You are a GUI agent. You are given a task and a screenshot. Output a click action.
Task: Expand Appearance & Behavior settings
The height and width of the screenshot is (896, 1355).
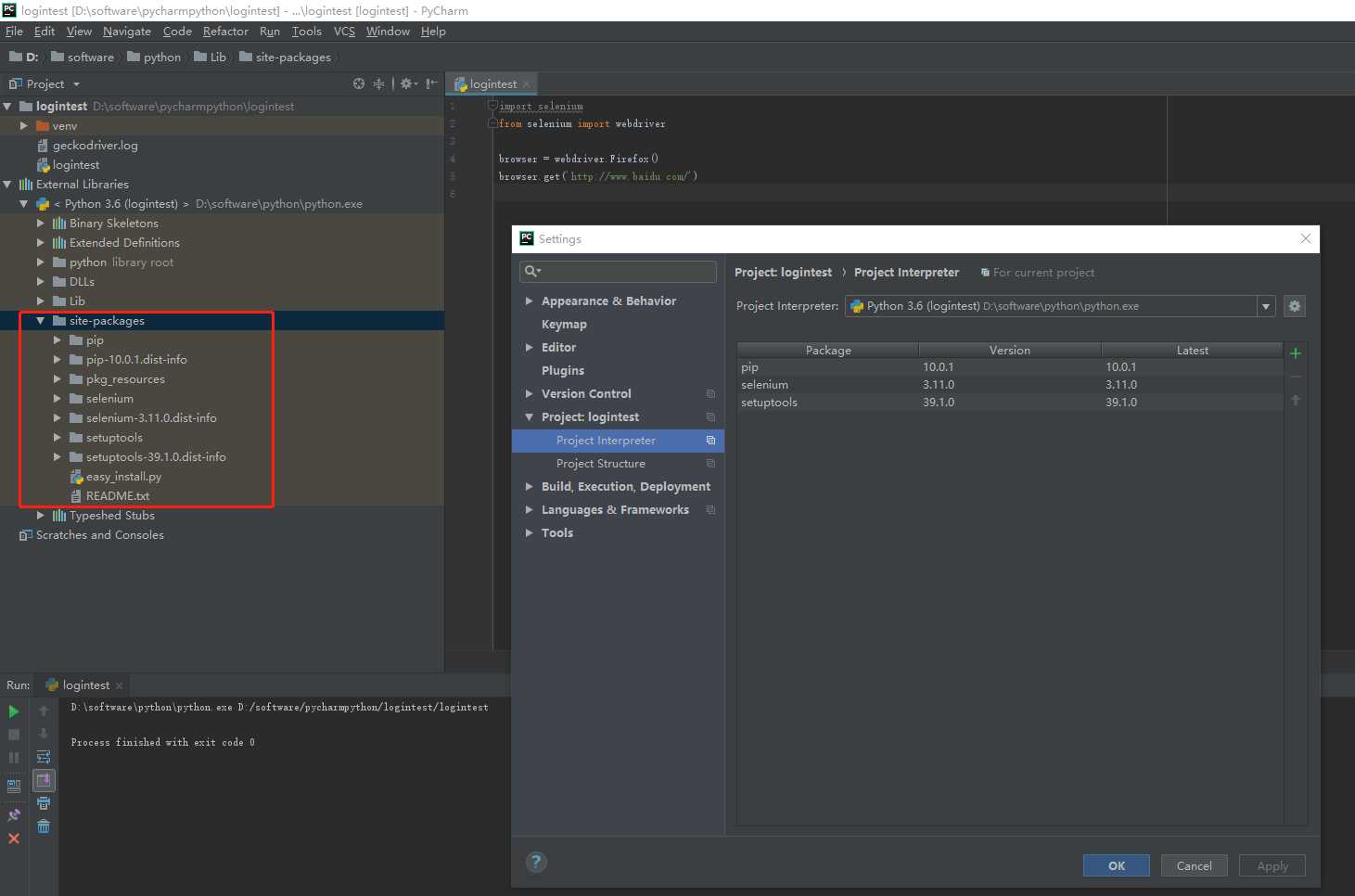[529, 301]
